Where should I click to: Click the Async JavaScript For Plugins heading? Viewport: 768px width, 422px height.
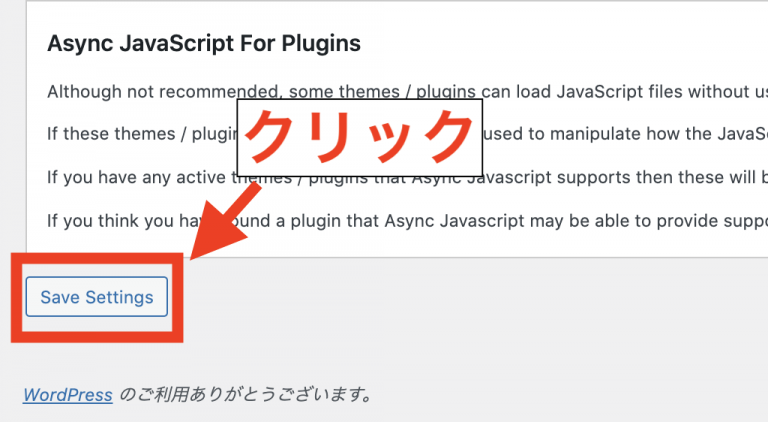204,44
